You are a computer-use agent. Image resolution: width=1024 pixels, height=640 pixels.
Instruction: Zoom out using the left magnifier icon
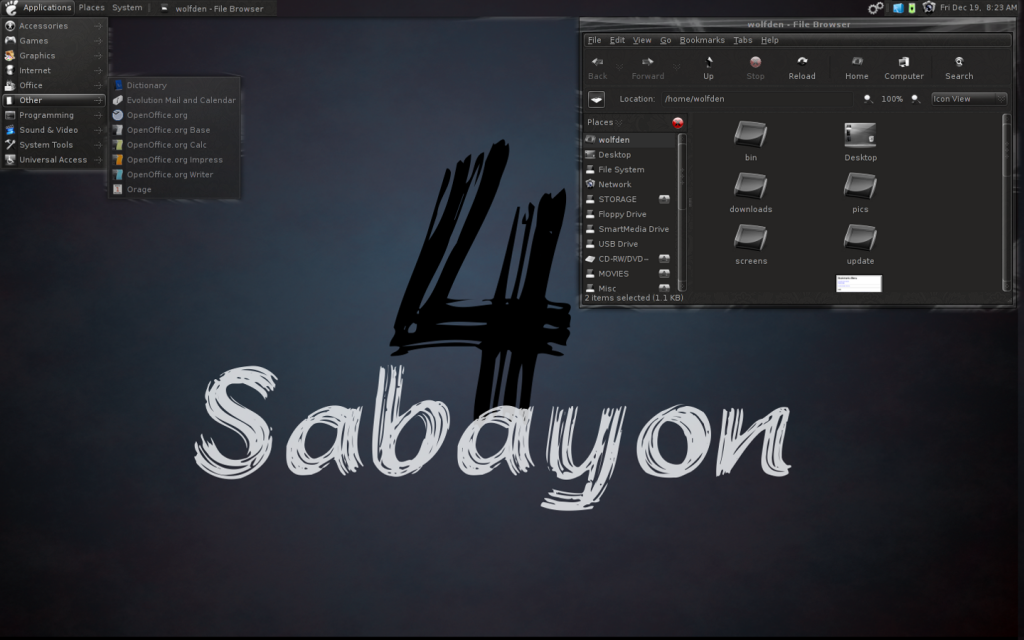[868, 99]
